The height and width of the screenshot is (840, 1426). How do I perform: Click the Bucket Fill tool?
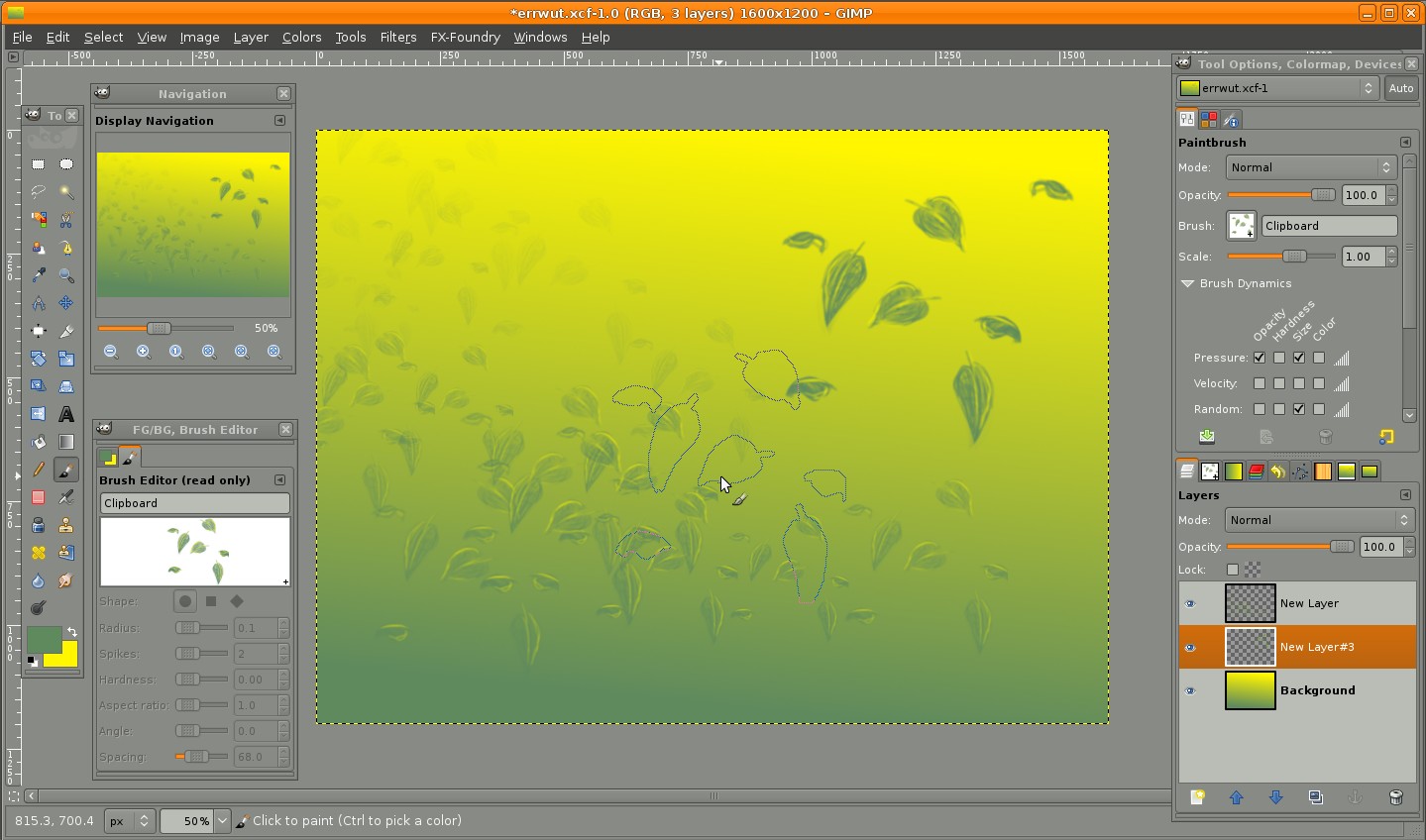pyautogui.click(x=38, y=442)
